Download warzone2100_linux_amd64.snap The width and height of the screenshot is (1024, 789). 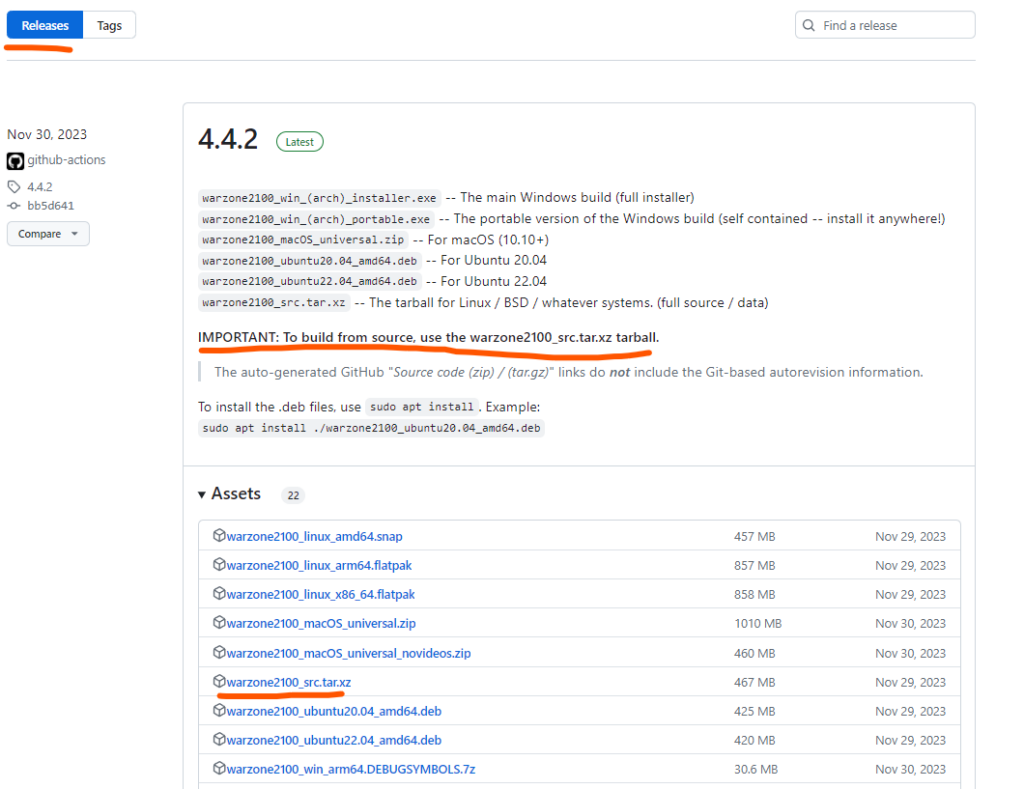pos(314,536)
